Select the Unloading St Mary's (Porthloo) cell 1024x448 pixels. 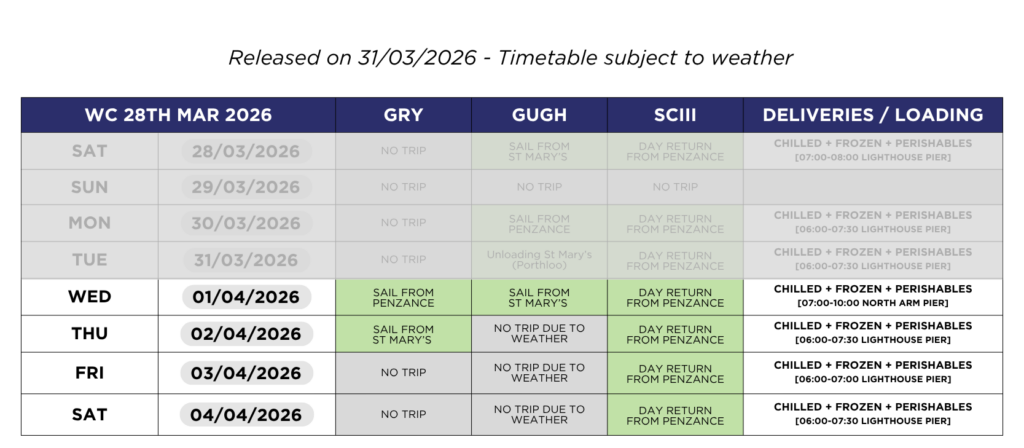click(x=539, y=260)
